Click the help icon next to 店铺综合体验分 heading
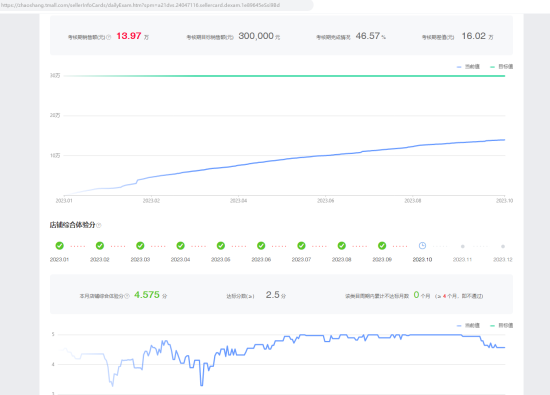 tap(99, 226)
